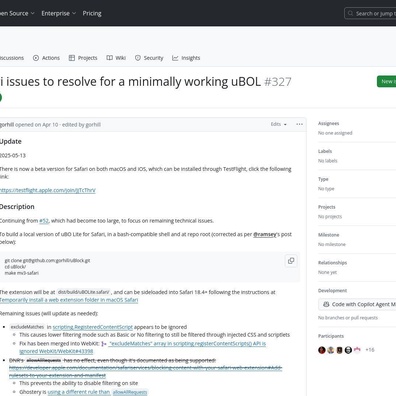The height and width of the screenshot is (396, 396).
Task: Open the comment three-dots options menu
Action: click(x=299, y=124)
